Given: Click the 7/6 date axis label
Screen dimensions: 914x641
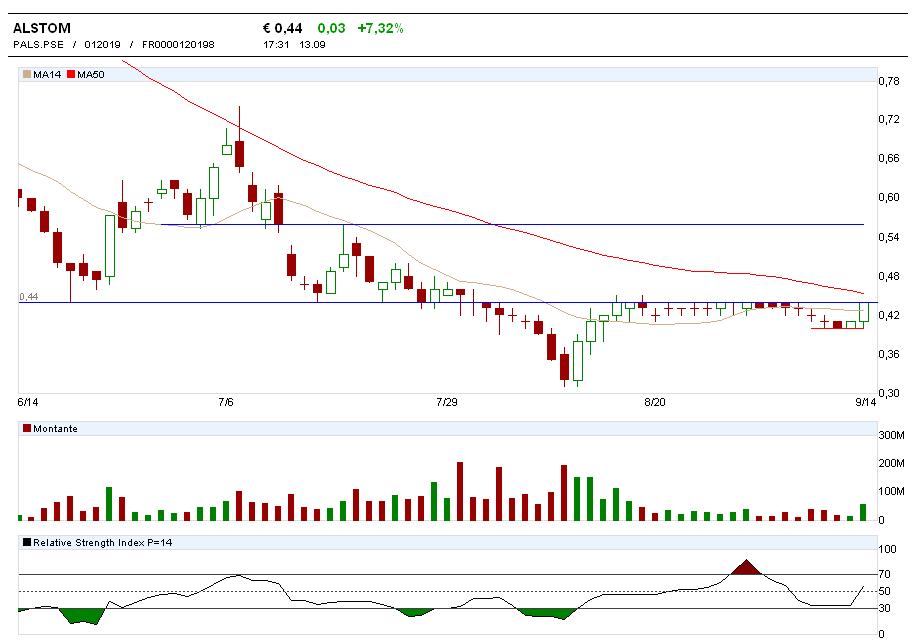Looking at the screenshot, I should point(226,402).
